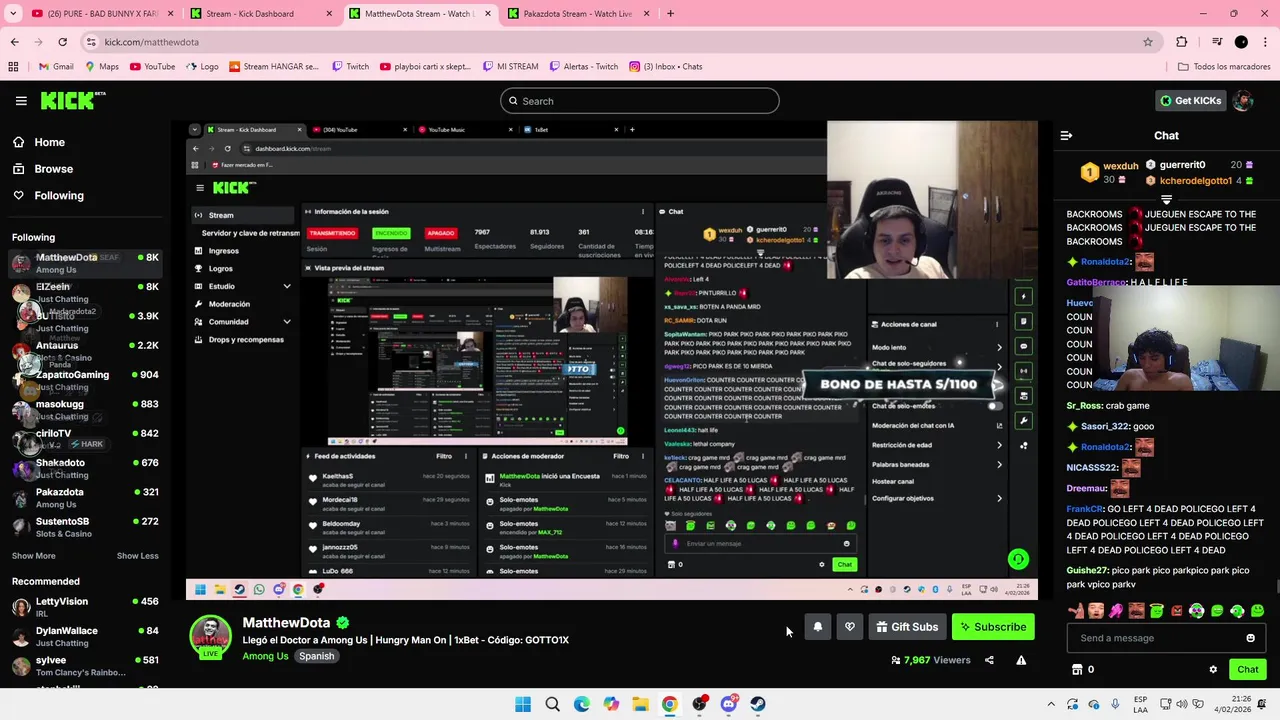Open the MI STREAM bookmark
This screenshot has width=1280, height=720.
[509, 67]
